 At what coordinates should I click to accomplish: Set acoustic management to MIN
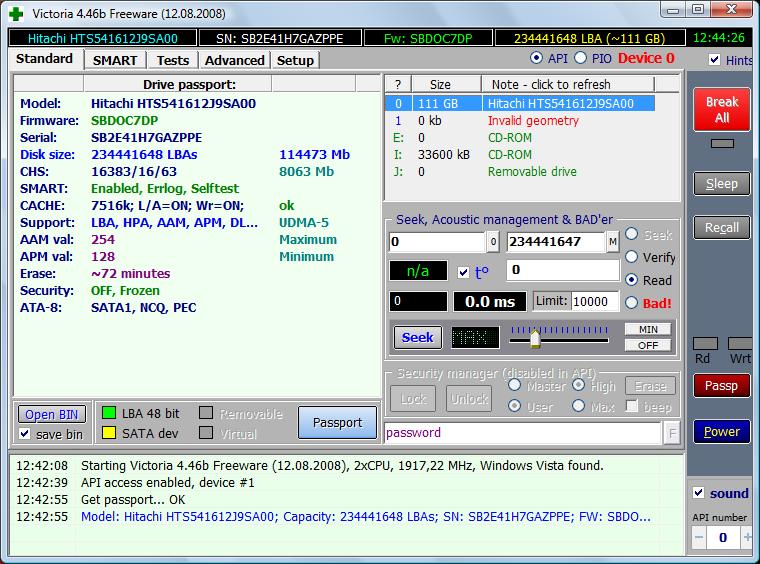coord(648,329)
